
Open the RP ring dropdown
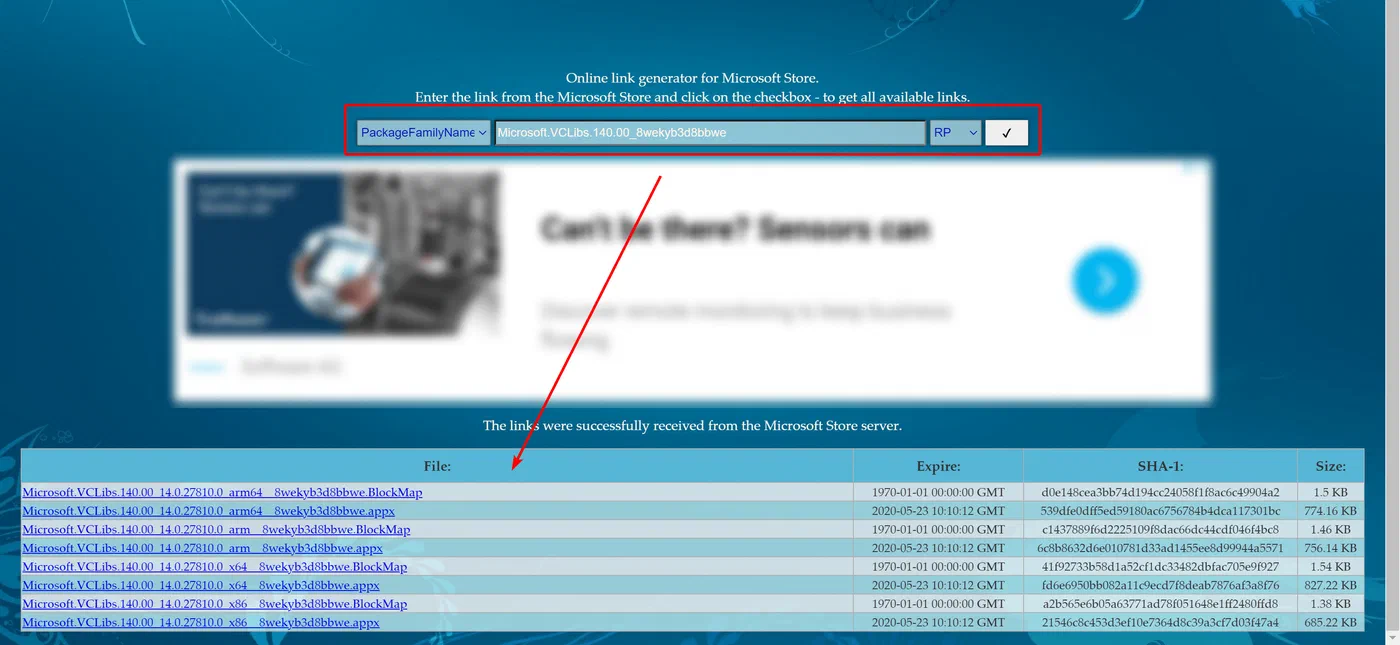pyautogui.click(x=955, y=133)
